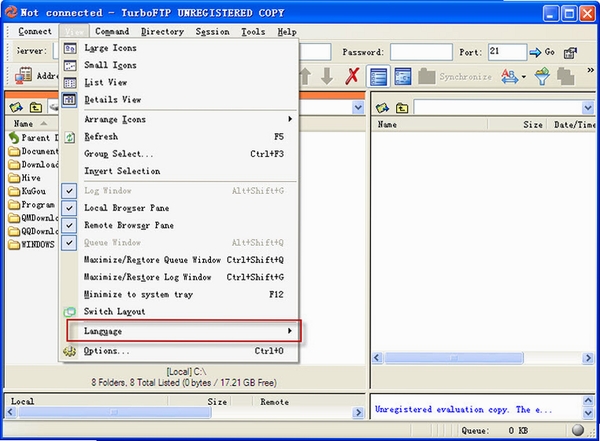Click Switch Layout menu item

(179, 312)
